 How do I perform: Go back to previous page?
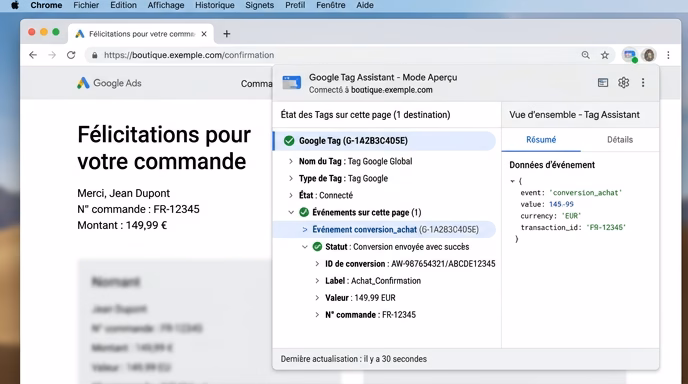point(33,55)
